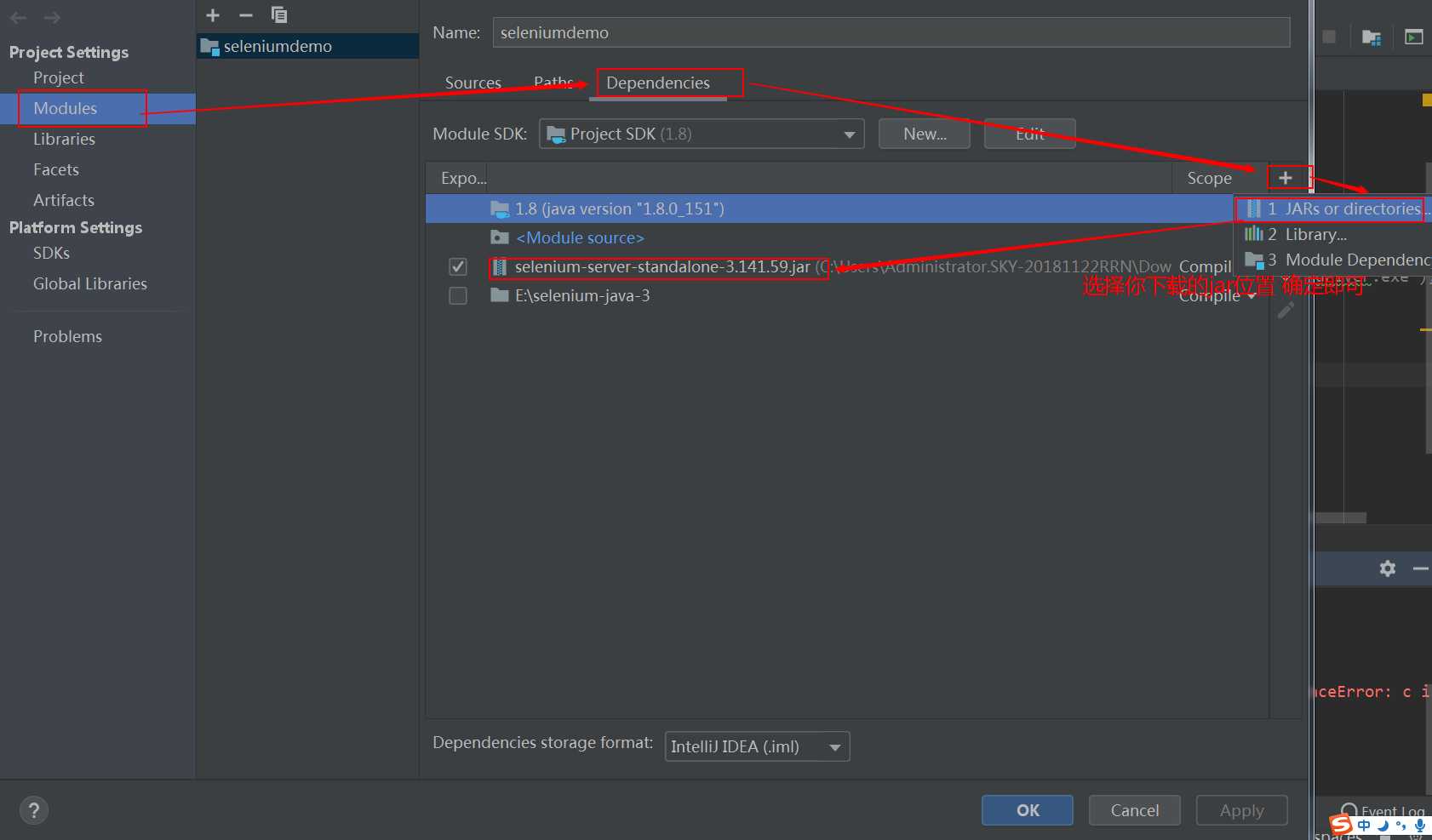This screenshot has height=840, width=1432.
Task: Open the Artifacts section
Action: (64, 200)
